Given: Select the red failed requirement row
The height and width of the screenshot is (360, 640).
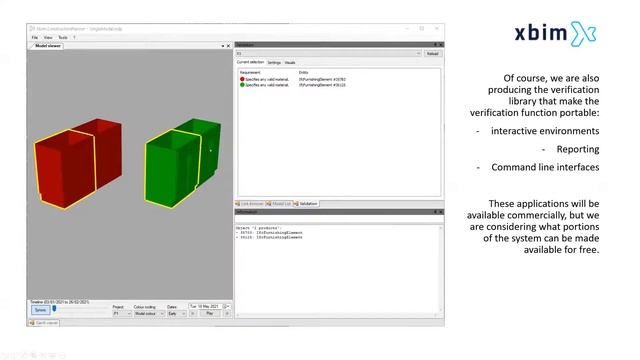Looking at the screenshot, I should pos(293,79).
